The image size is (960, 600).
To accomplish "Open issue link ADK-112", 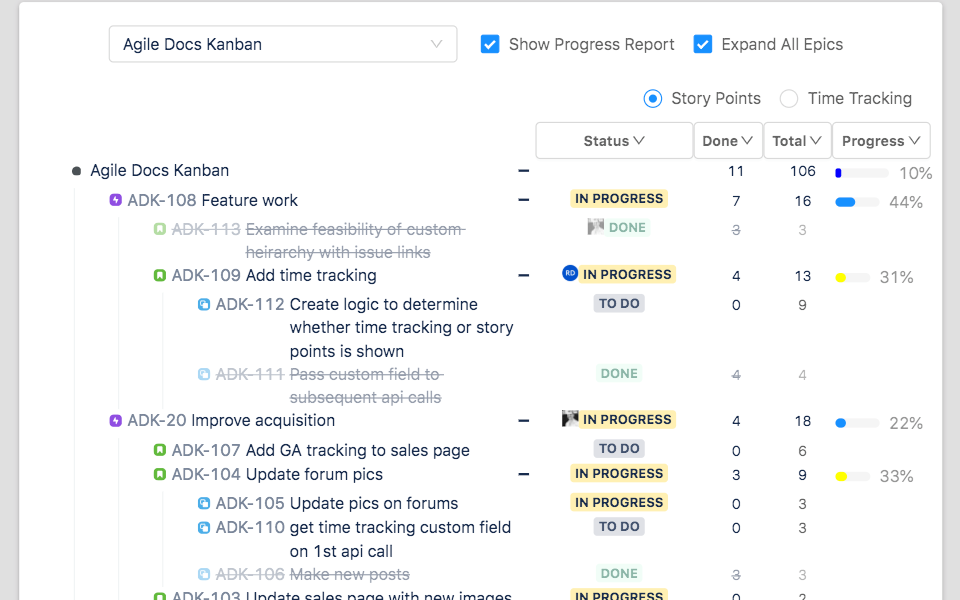I will pyautogui.click(x=250, y=304).
